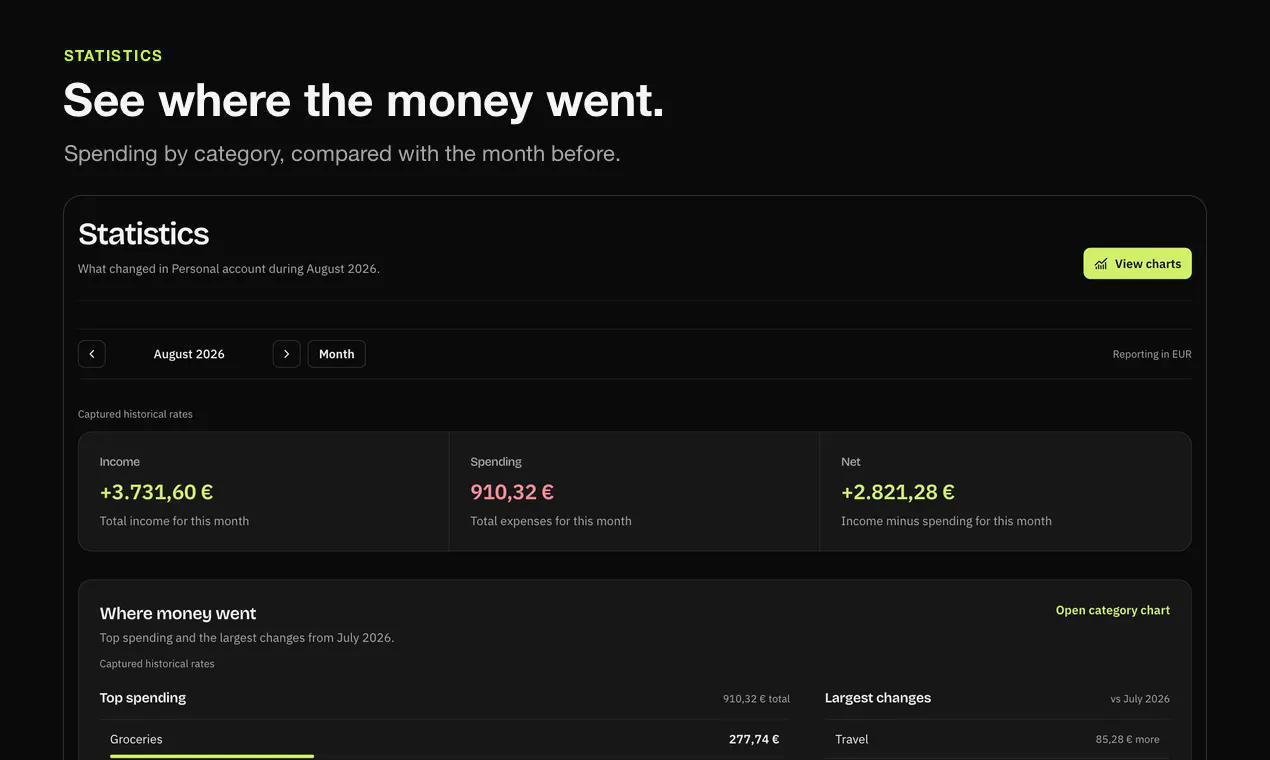Viewport: 1270px width, 760px height.
Task: Click the Reporting in EUR label
Action: tap(1152, 354)
